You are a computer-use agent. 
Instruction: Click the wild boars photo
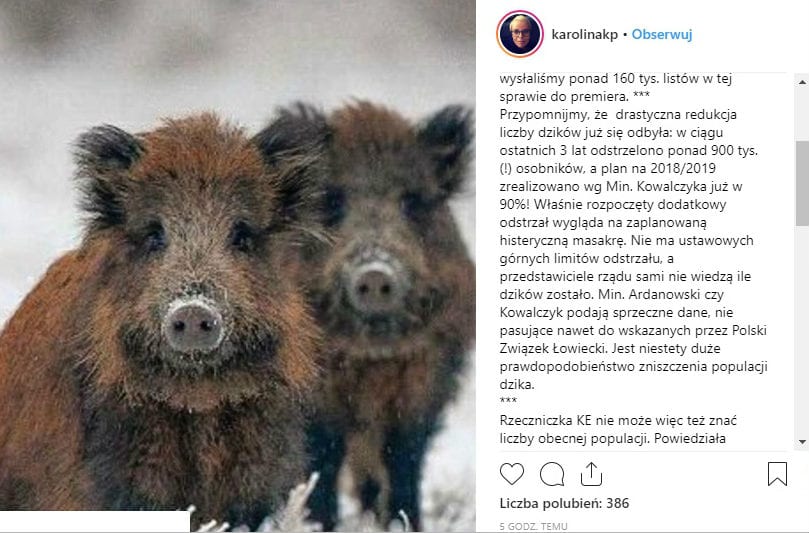[238, 266]
